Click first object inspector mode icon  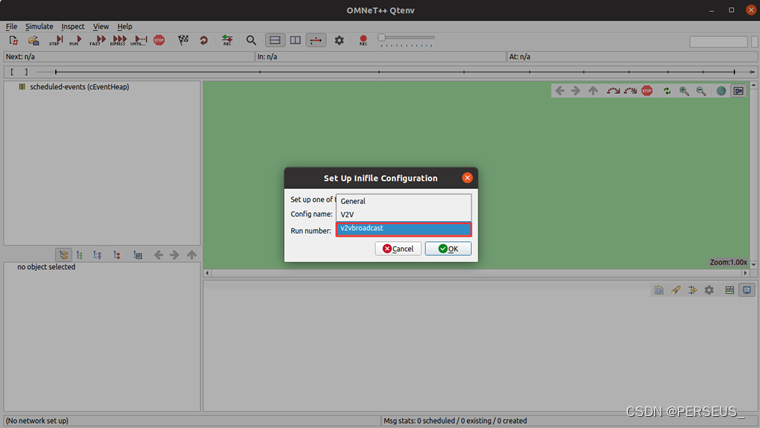tap(63, 255)
